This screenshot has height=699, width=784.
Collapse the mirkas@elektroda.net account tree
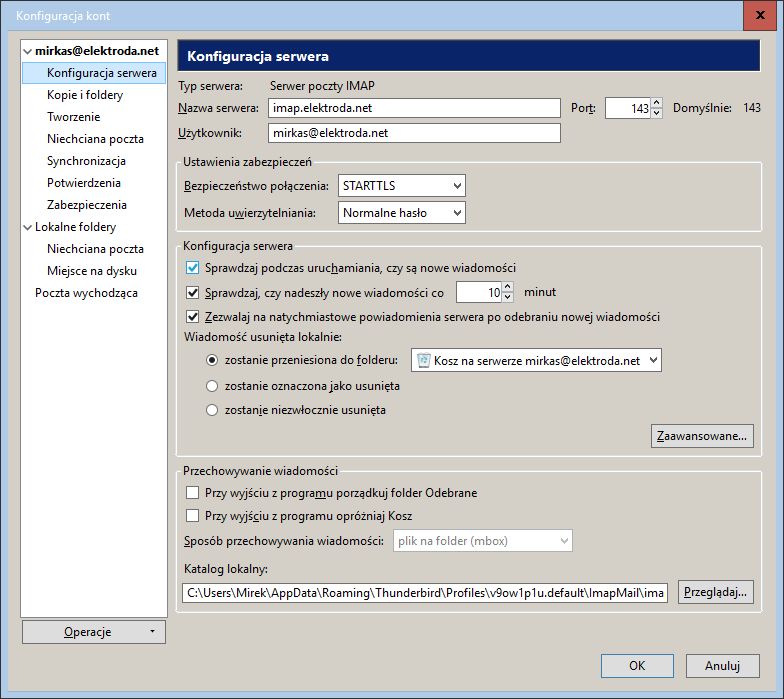pyautogui.click(x=28, y=51)
